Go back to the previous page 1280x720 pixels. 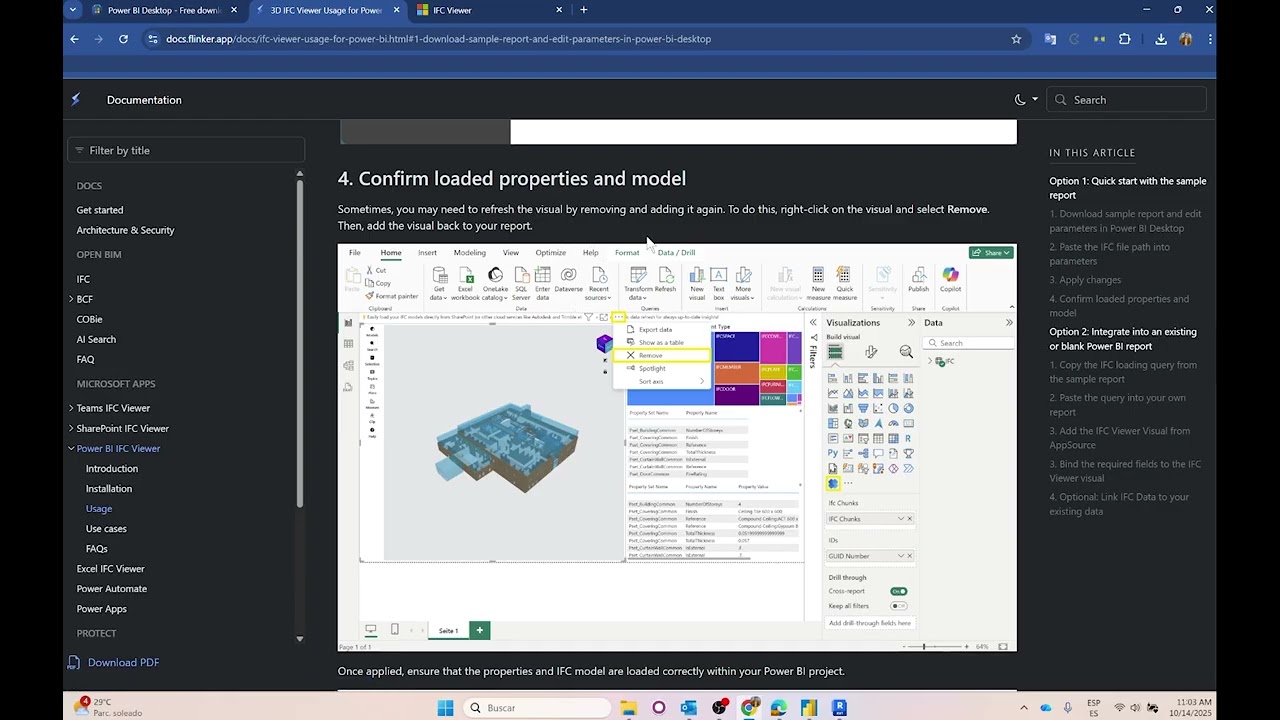pyautogui.click(x=74, y=39)
